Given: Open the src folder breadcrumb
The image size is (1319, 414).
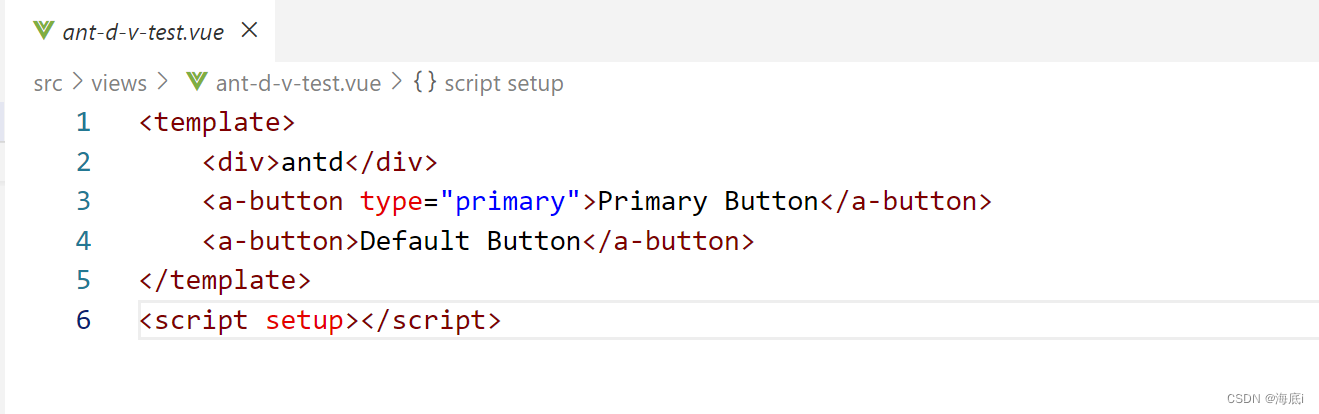Looking at the screenshot, I should point(48,84).
